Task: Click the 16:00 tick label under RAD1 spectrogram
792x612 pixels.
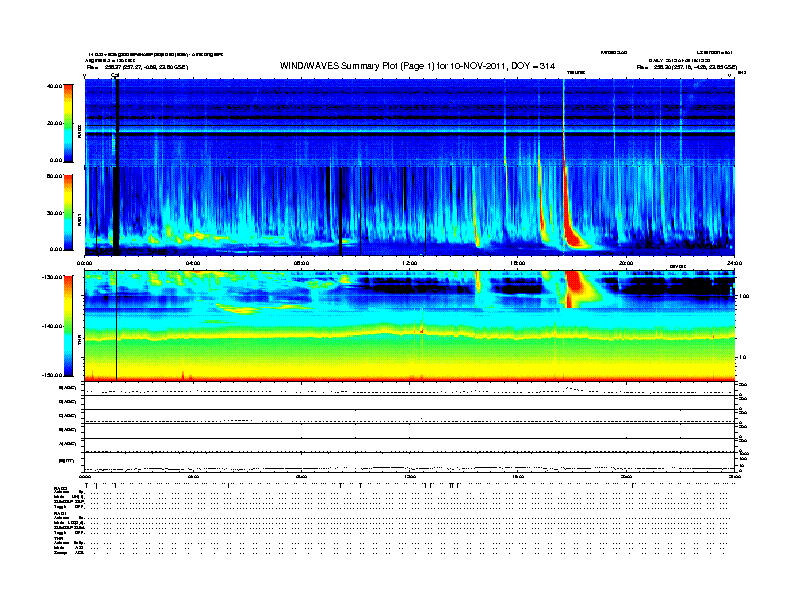Action: point(518,263)
